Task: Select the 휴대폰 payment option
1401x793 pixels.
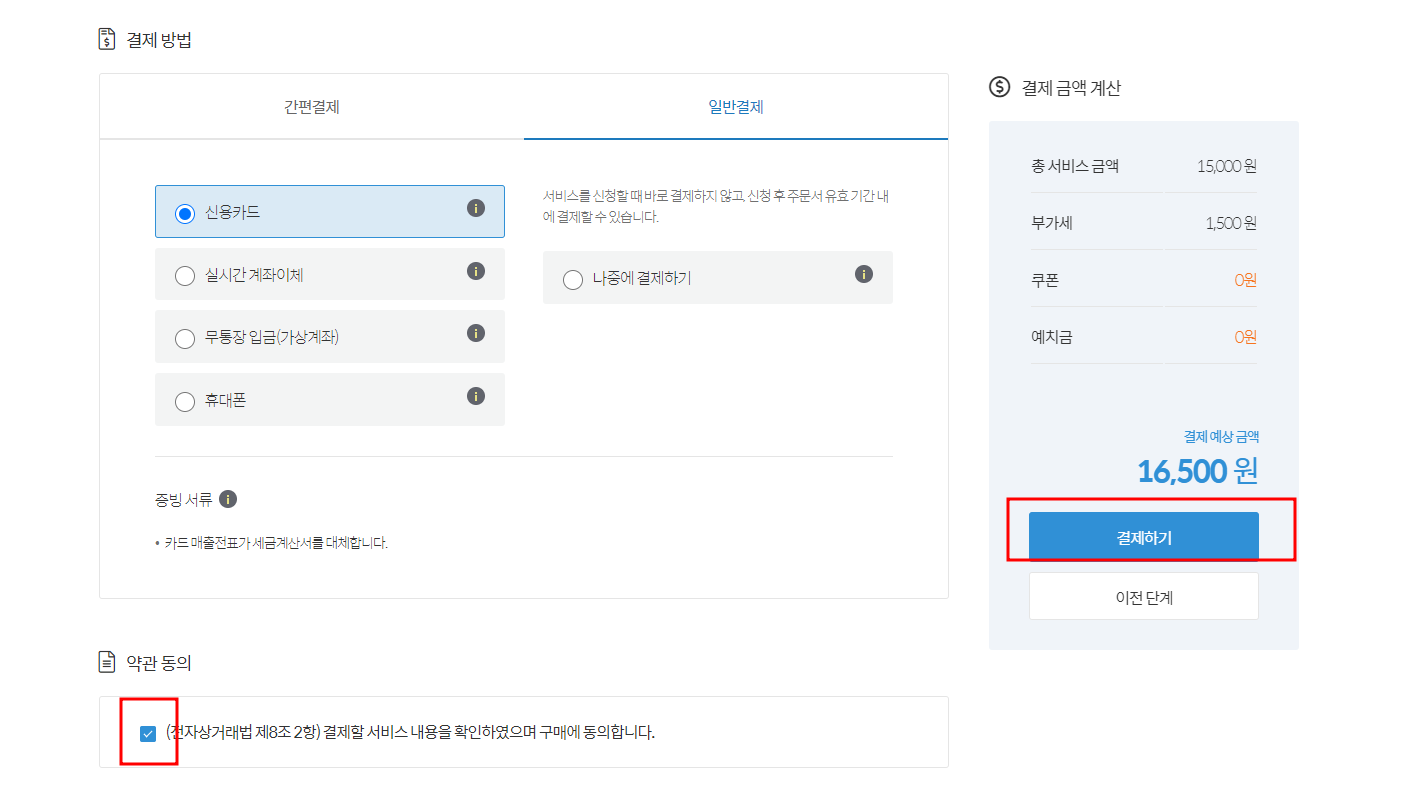Action: [x=184, y=399]
